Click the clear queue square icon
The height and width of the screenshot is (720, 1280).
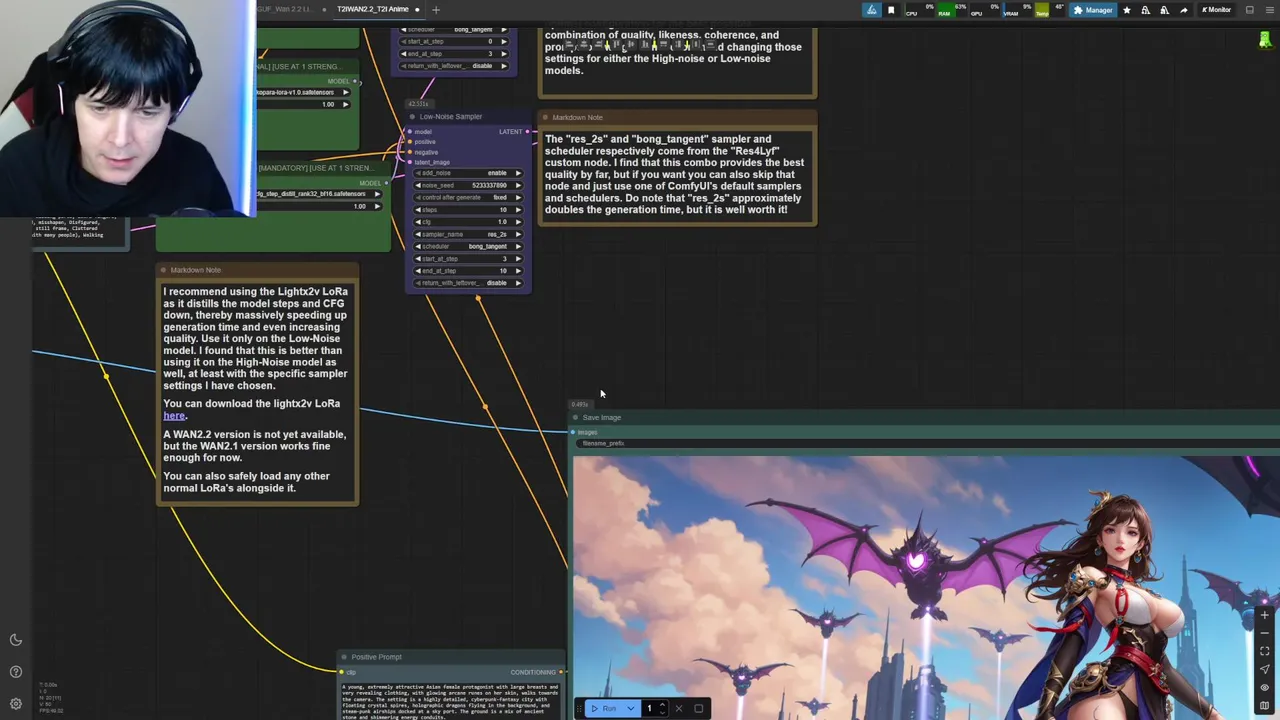coord(698,708)
